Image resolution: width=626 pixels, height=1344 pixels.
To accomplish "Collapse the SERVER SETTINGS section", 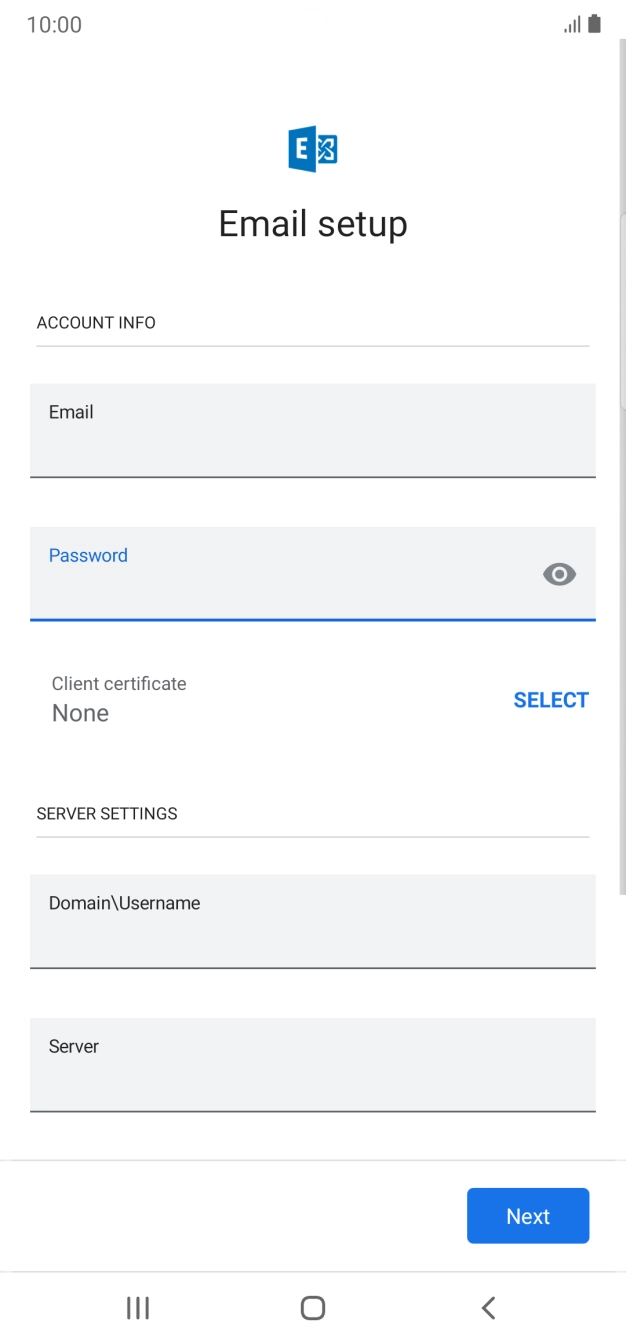I will 105,813.
